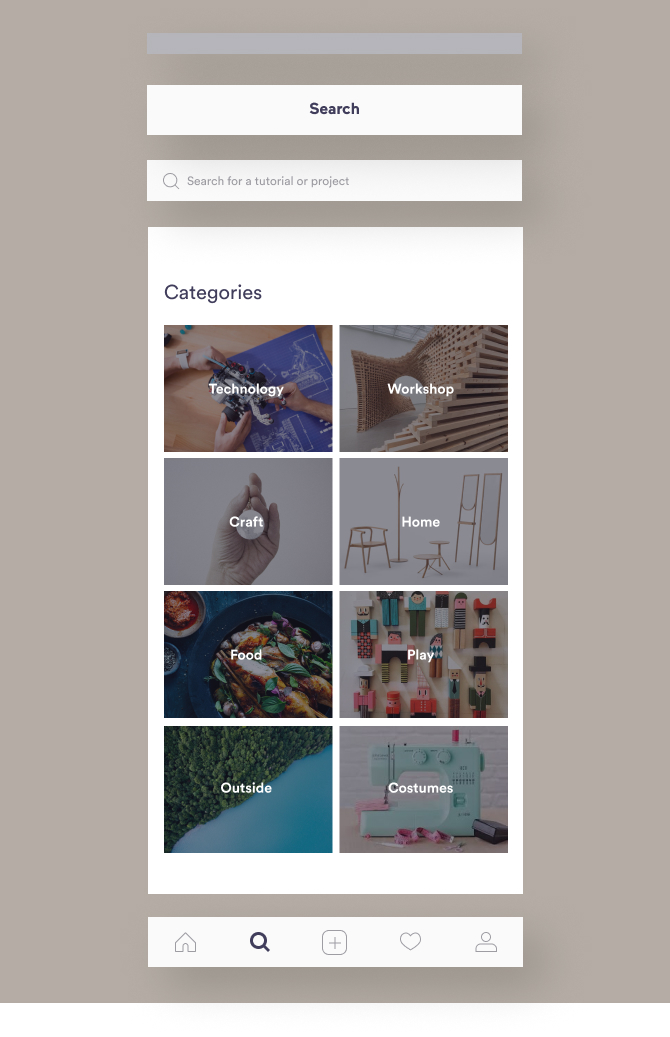Click the Technology label text
This screenshot has height=1037, width=670.
[x=246, y=389]
